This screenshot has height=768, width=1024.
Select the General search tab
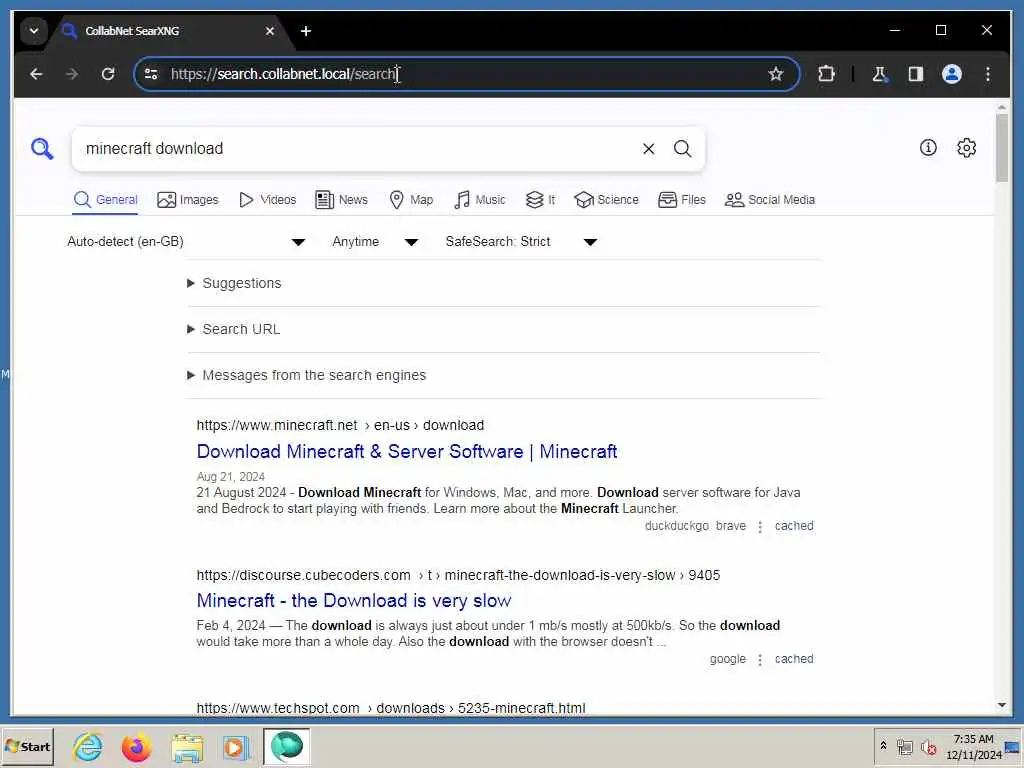pyautogui.click(x=105, y=200)
